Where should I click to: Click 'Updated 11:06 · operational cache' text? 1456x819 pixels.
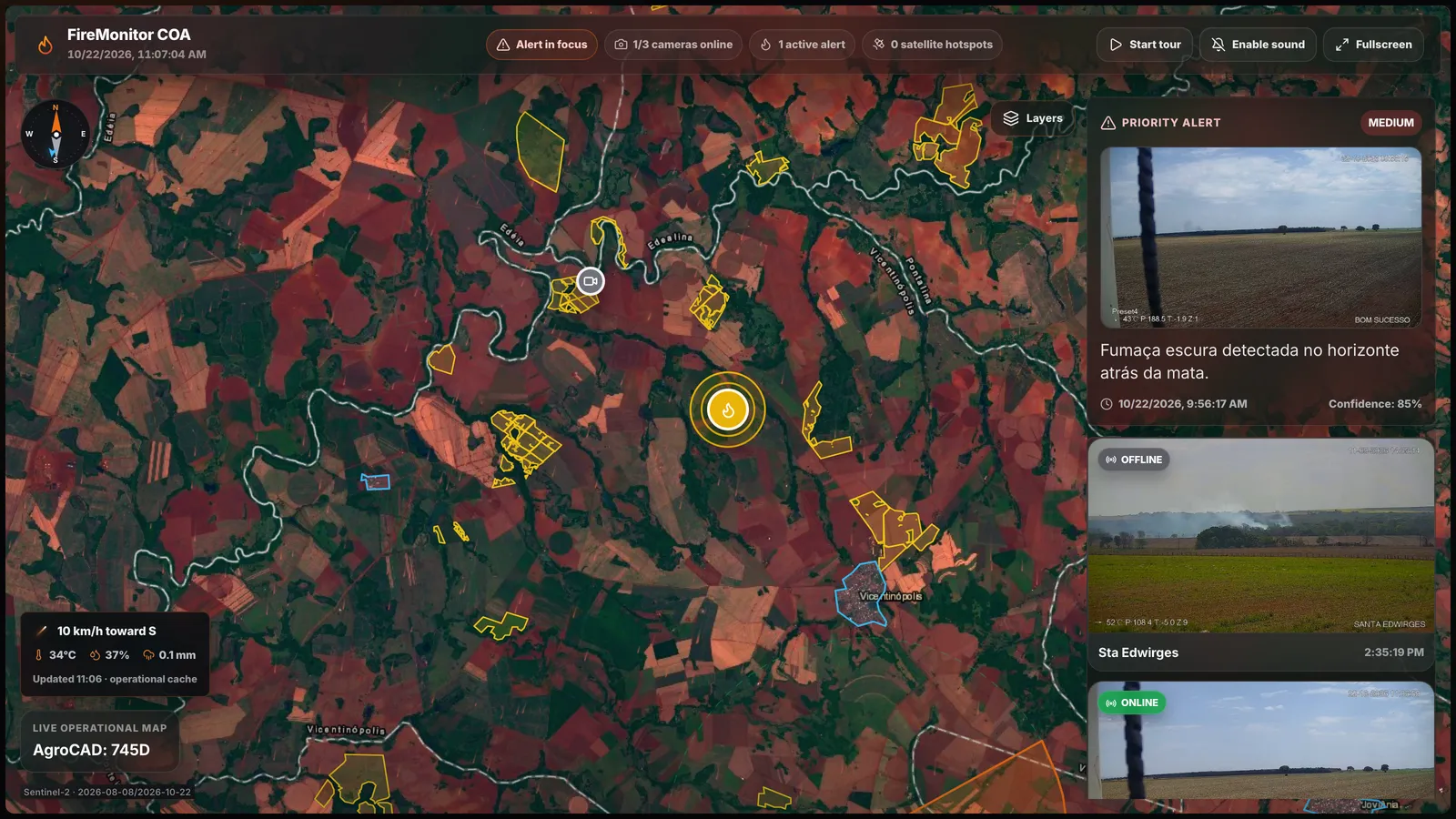[115, 679]
